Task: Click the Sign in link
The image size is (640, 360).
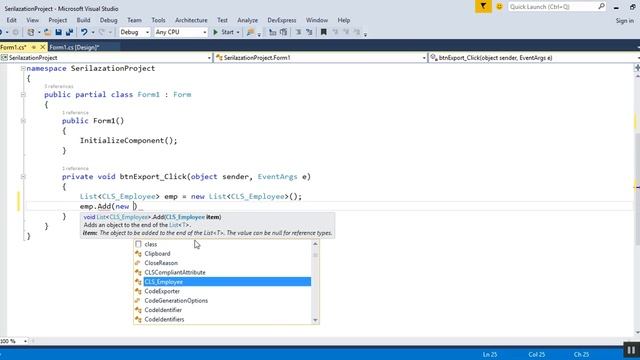Action: coord(624,20)
